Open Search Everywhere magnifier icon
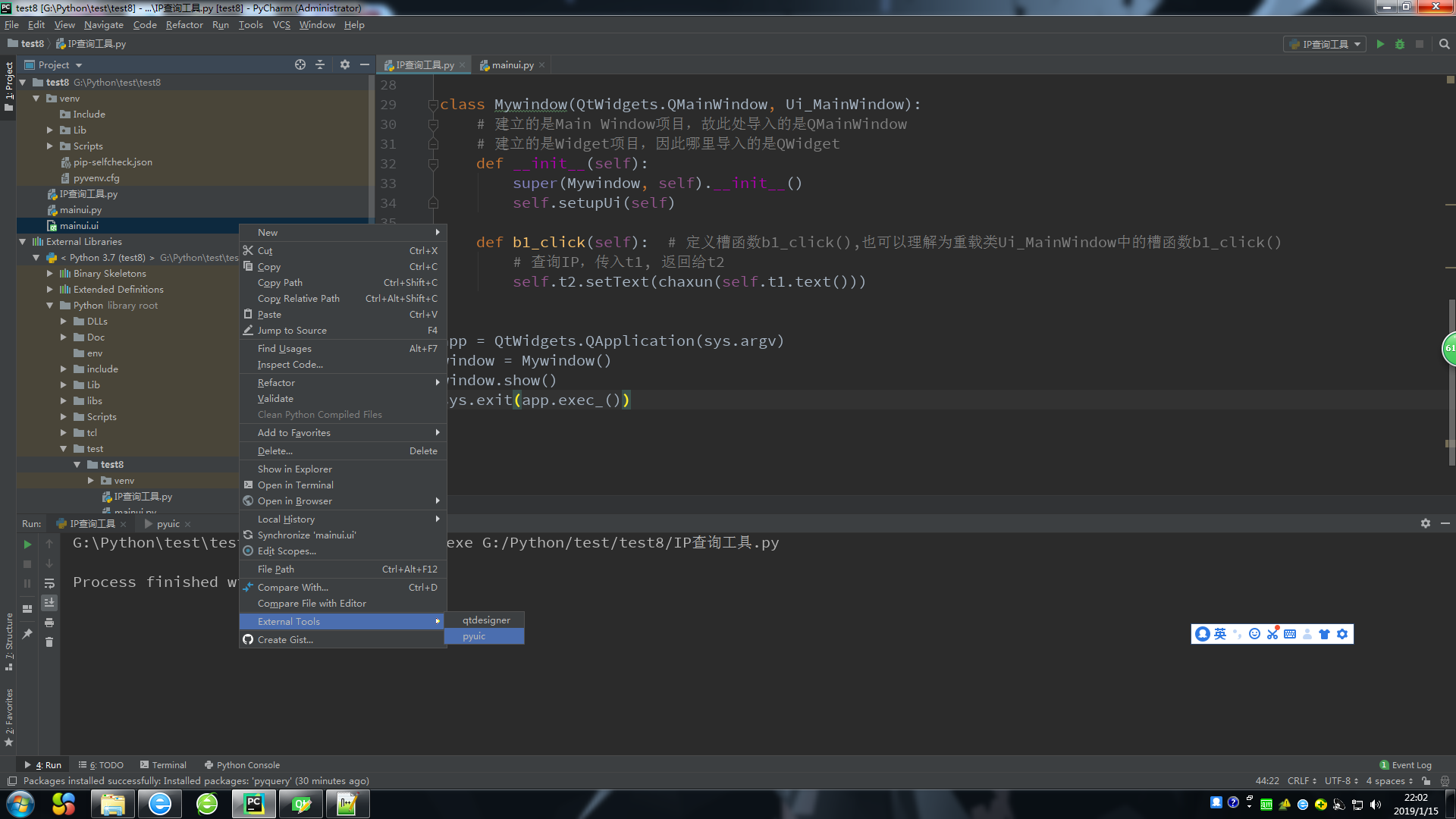 (1445, 44)
